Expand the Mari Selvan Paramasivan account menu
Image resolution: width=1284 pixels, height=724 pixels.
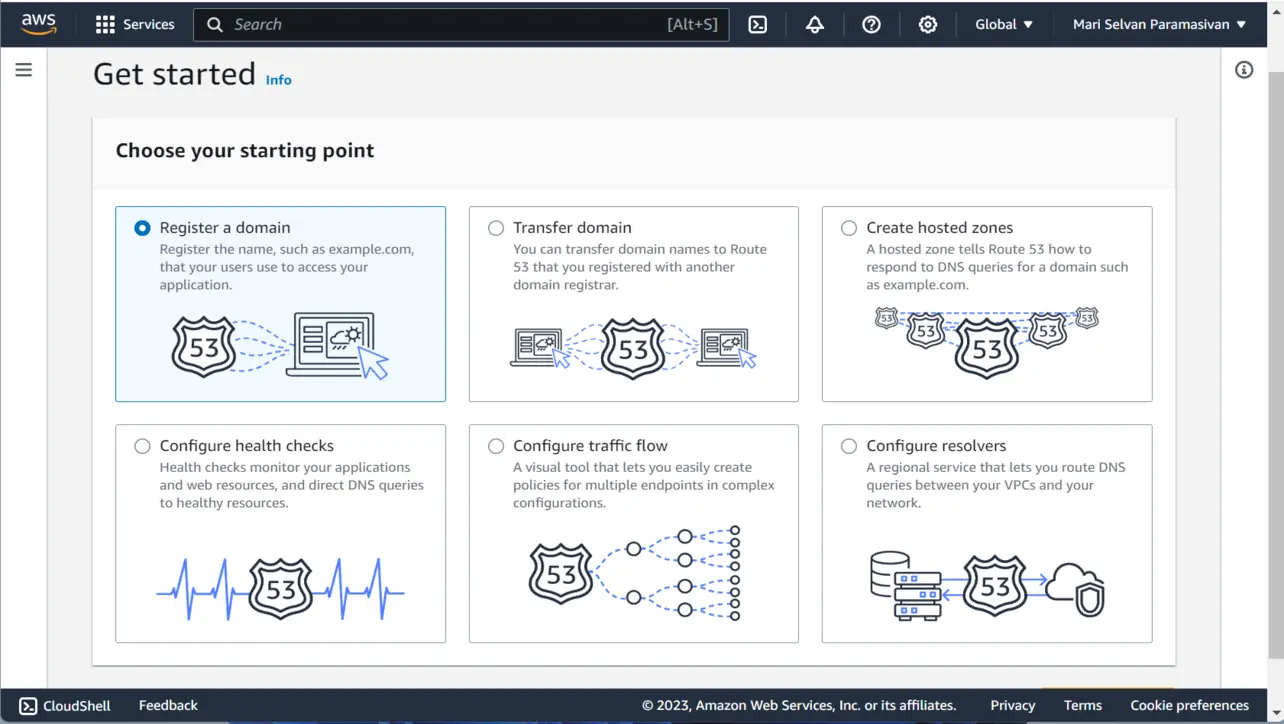1159,24
